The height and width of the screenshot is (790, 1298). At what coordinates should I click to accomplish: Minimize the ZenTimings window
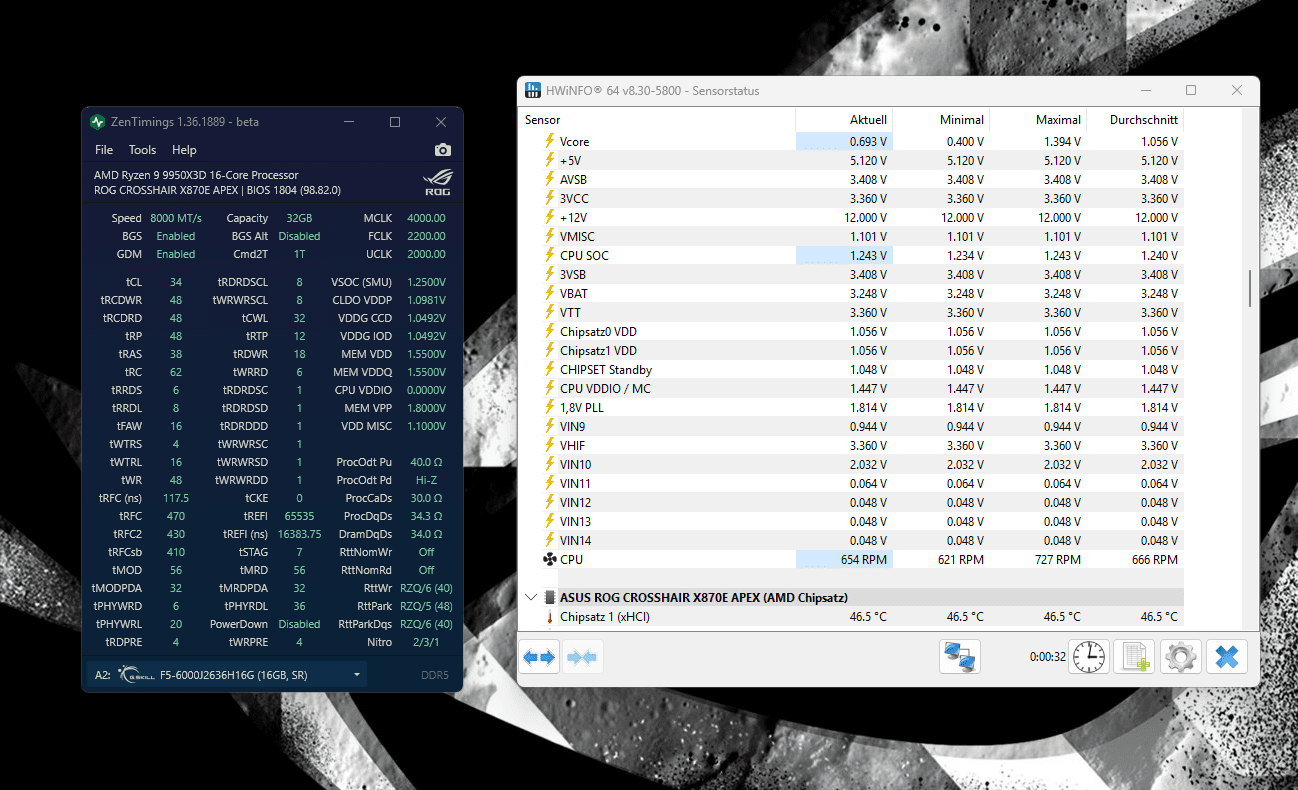(x=349, y=122)
